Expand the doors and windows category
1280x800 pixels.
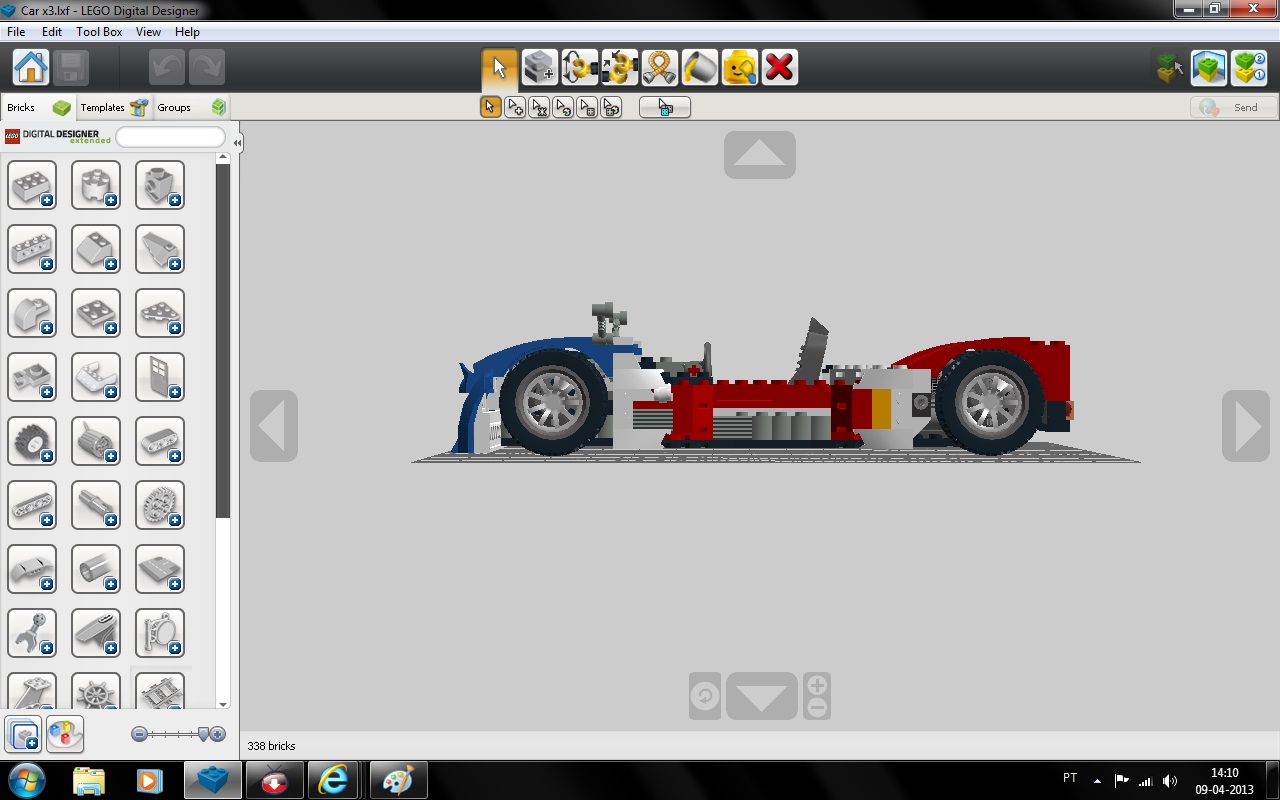tap(160, 377)
